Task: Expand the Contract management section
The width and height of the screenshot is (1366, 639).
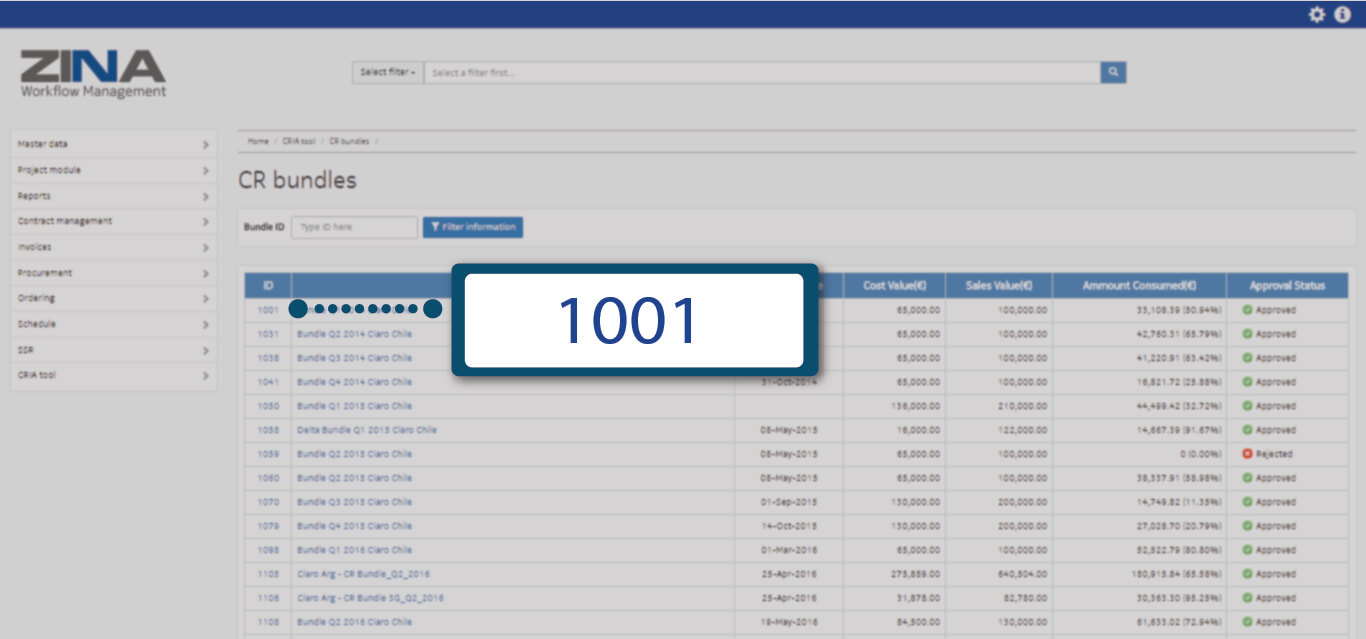Action: 113,221
